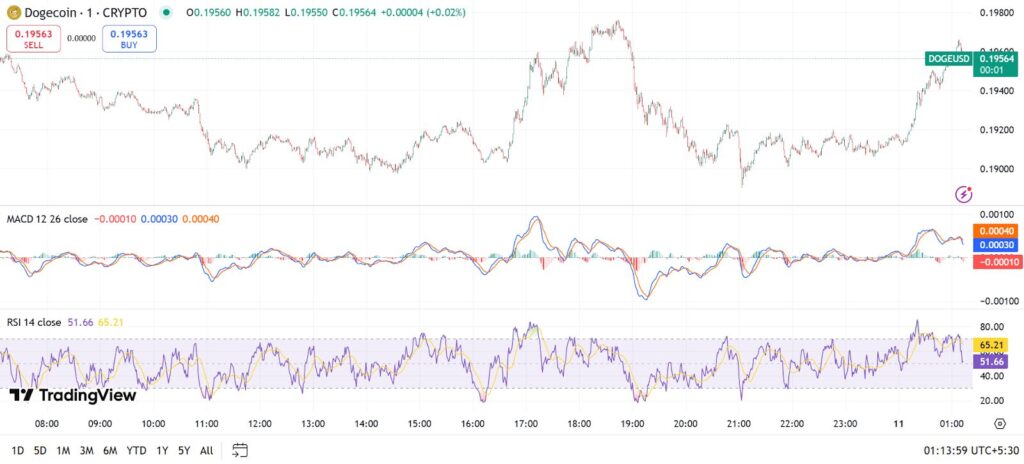Switch to the 1M range
The height and width of the screenshot is (464, 1024).
click(x=63, y=451)
